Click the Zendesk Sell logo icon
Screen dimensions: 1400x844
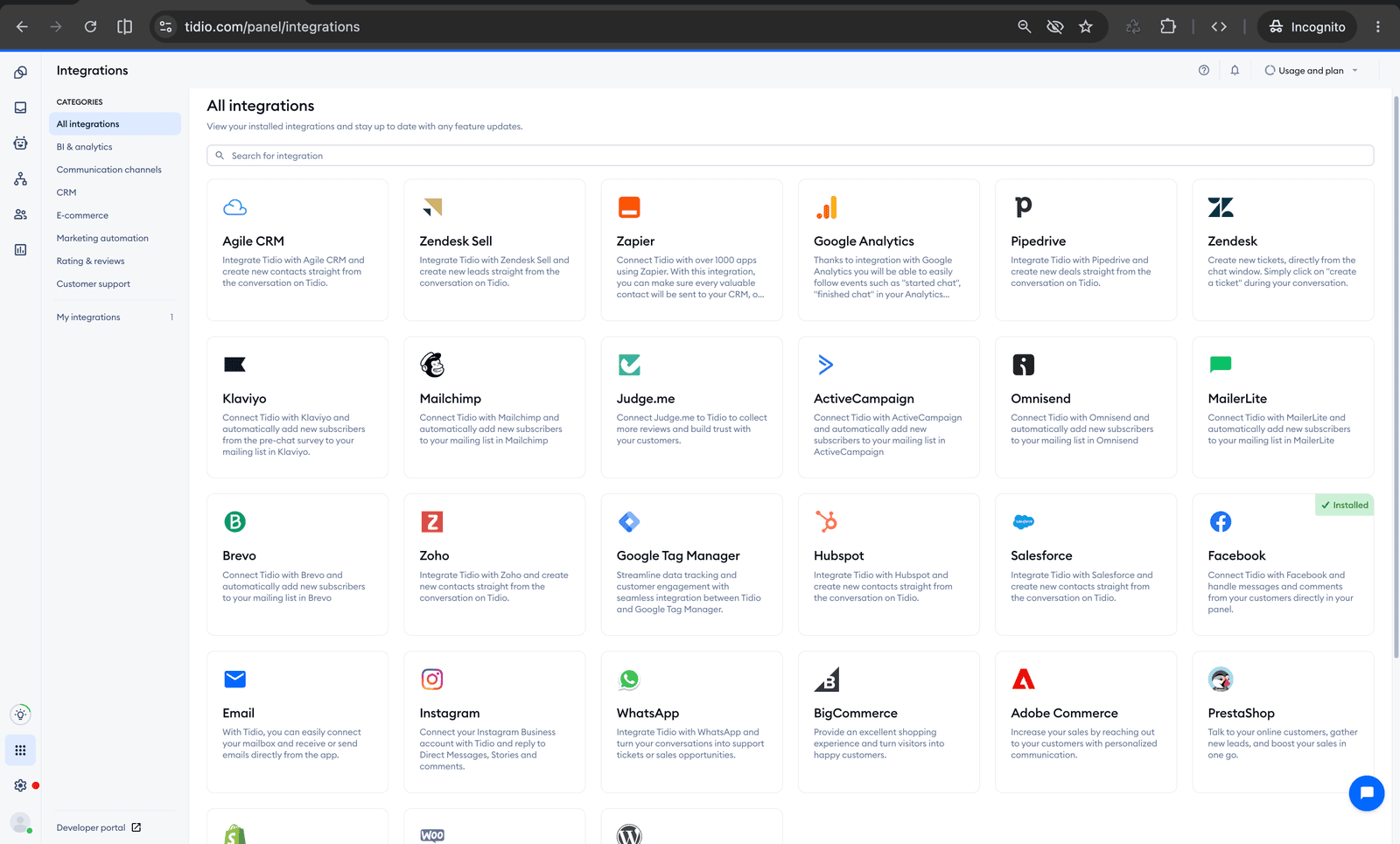coord(432,207)
